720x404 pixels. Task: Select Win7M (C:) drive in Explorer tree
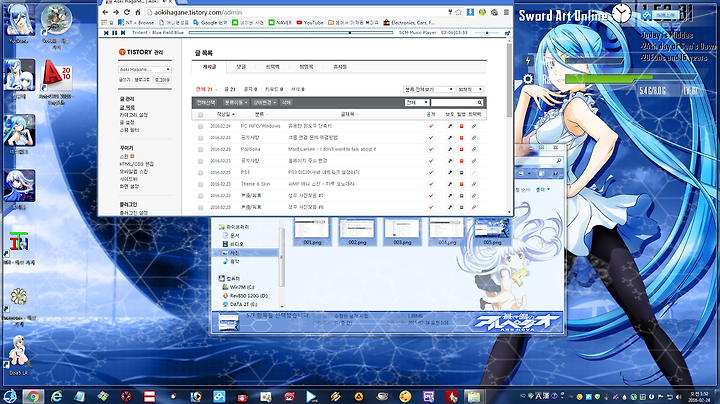click(x=238, y=287)
